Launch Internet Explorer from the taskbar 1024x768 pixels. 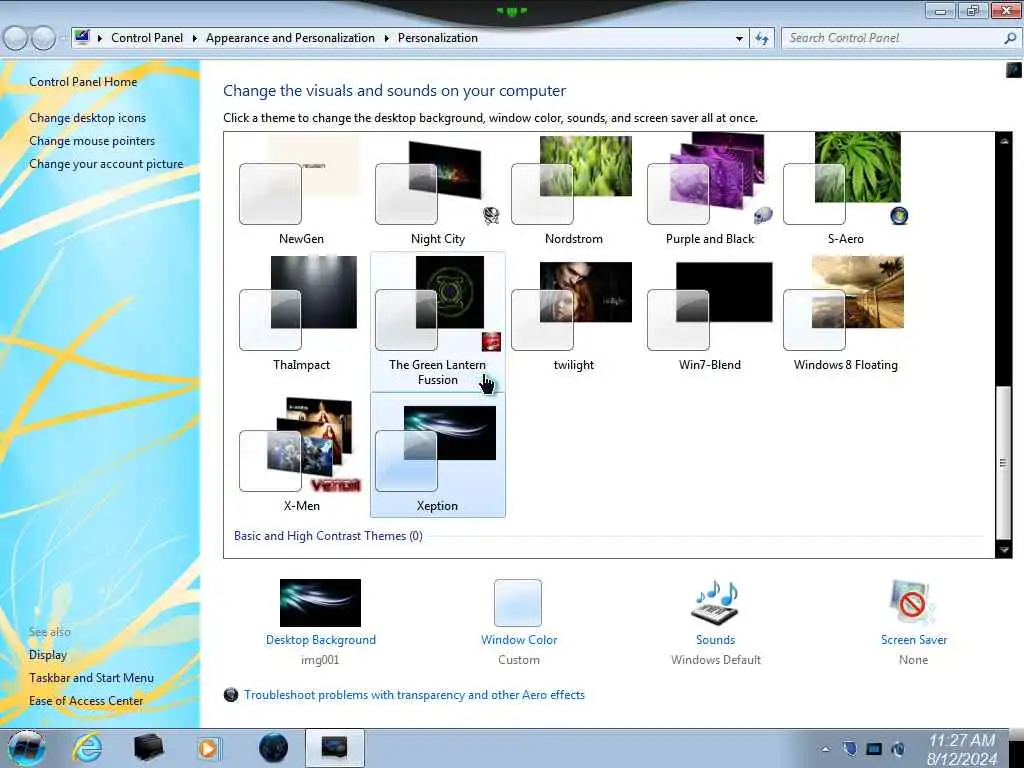tap(87, 748)
